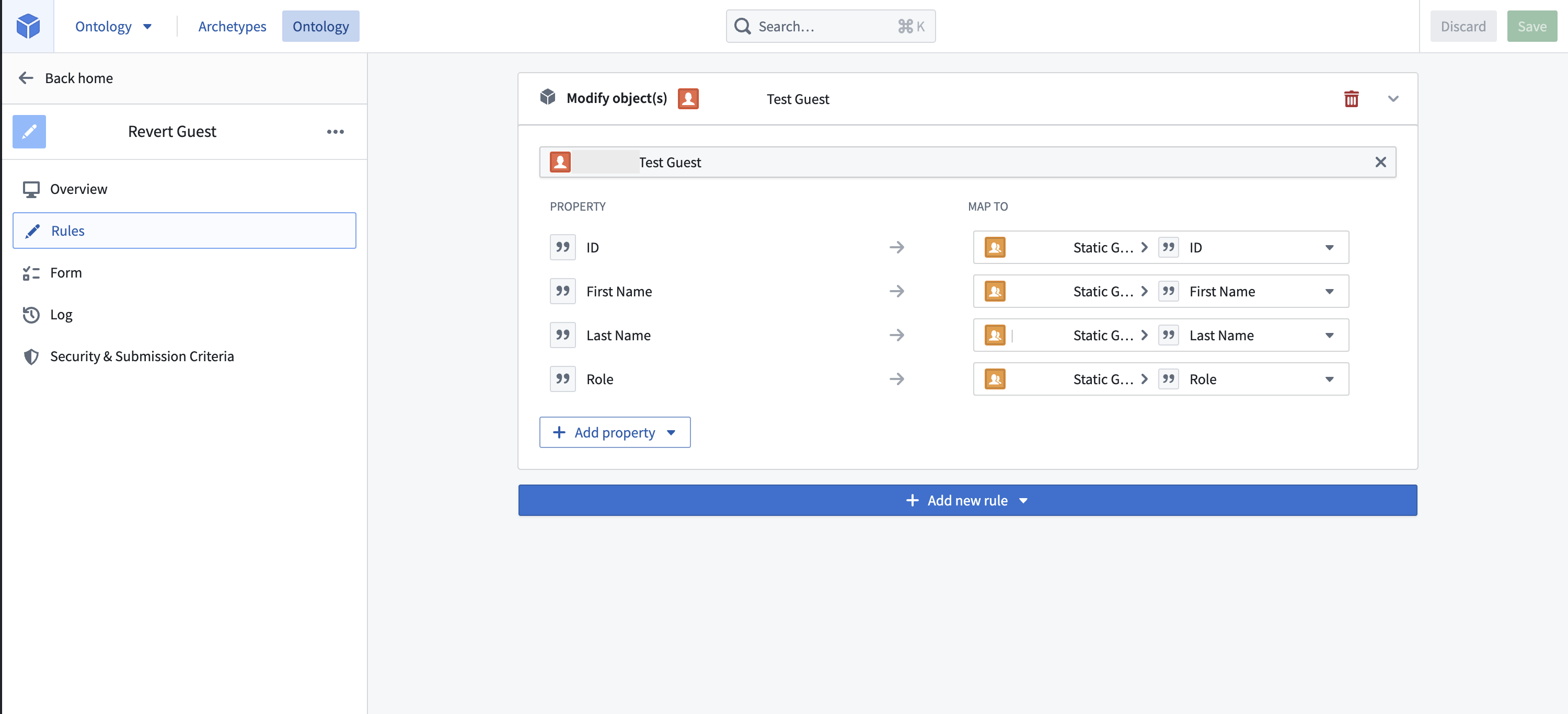Click the Modify object(s) cube icon
This screenshot has height=714, width=1568.
(547, 97)
